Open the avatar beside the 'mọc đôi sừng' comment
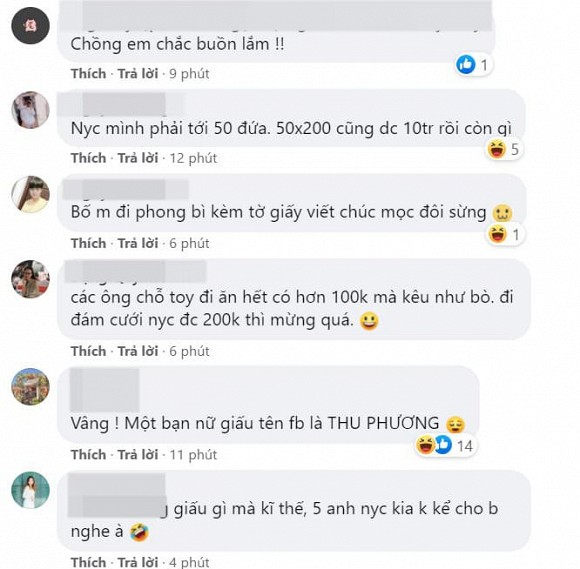This screenshot has width=580, height=569. (30, 194)
